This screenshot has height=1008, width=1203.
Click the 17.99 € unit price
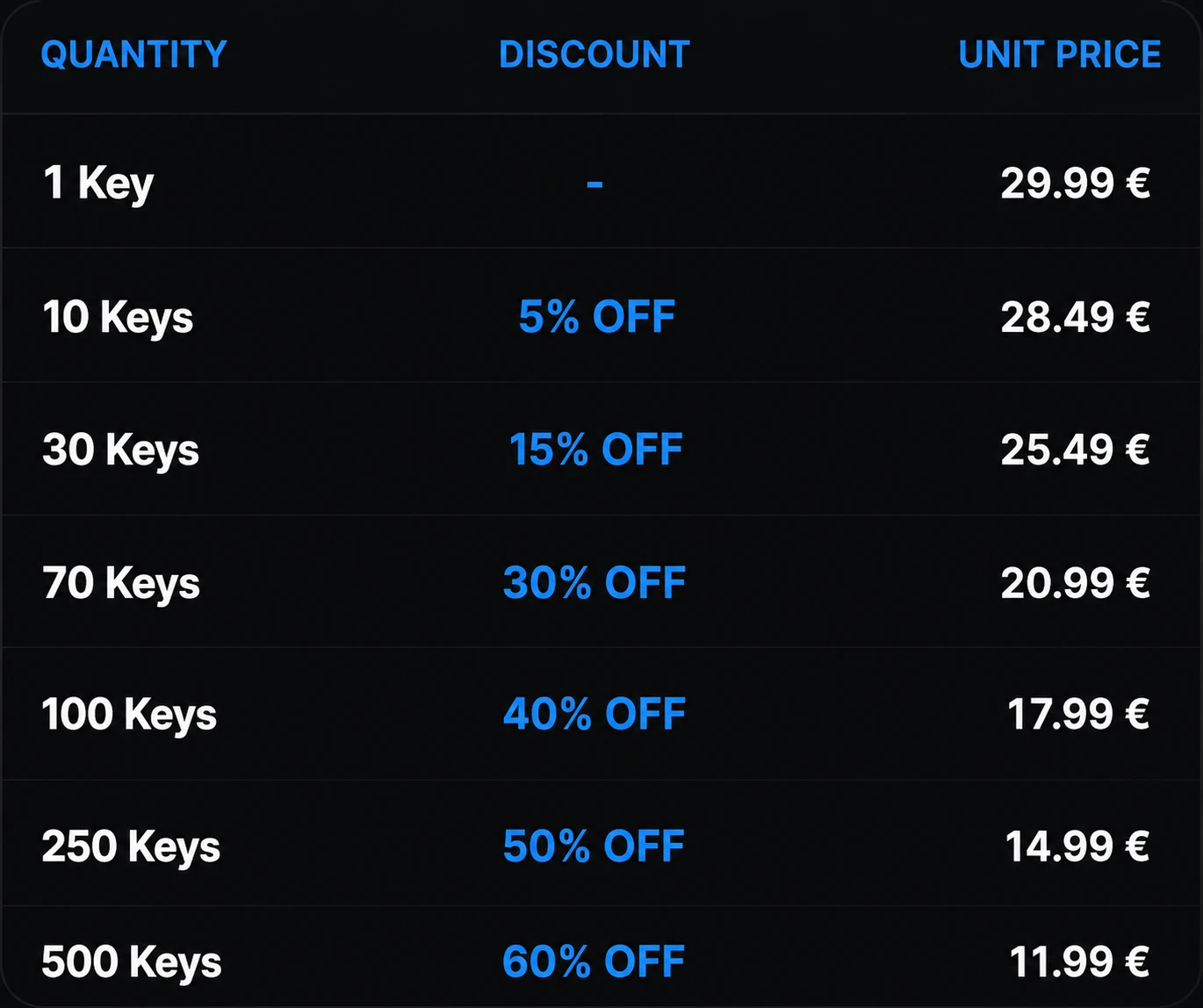point(1079,714)
